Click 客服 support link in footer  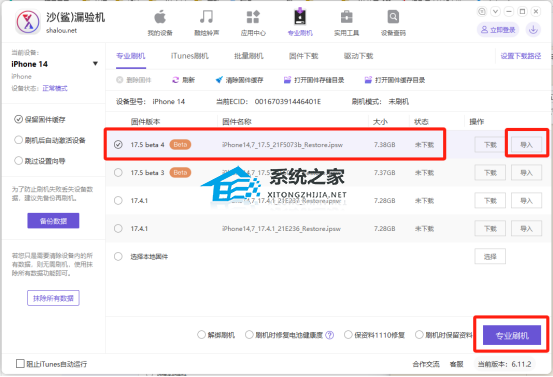(457, 364)
